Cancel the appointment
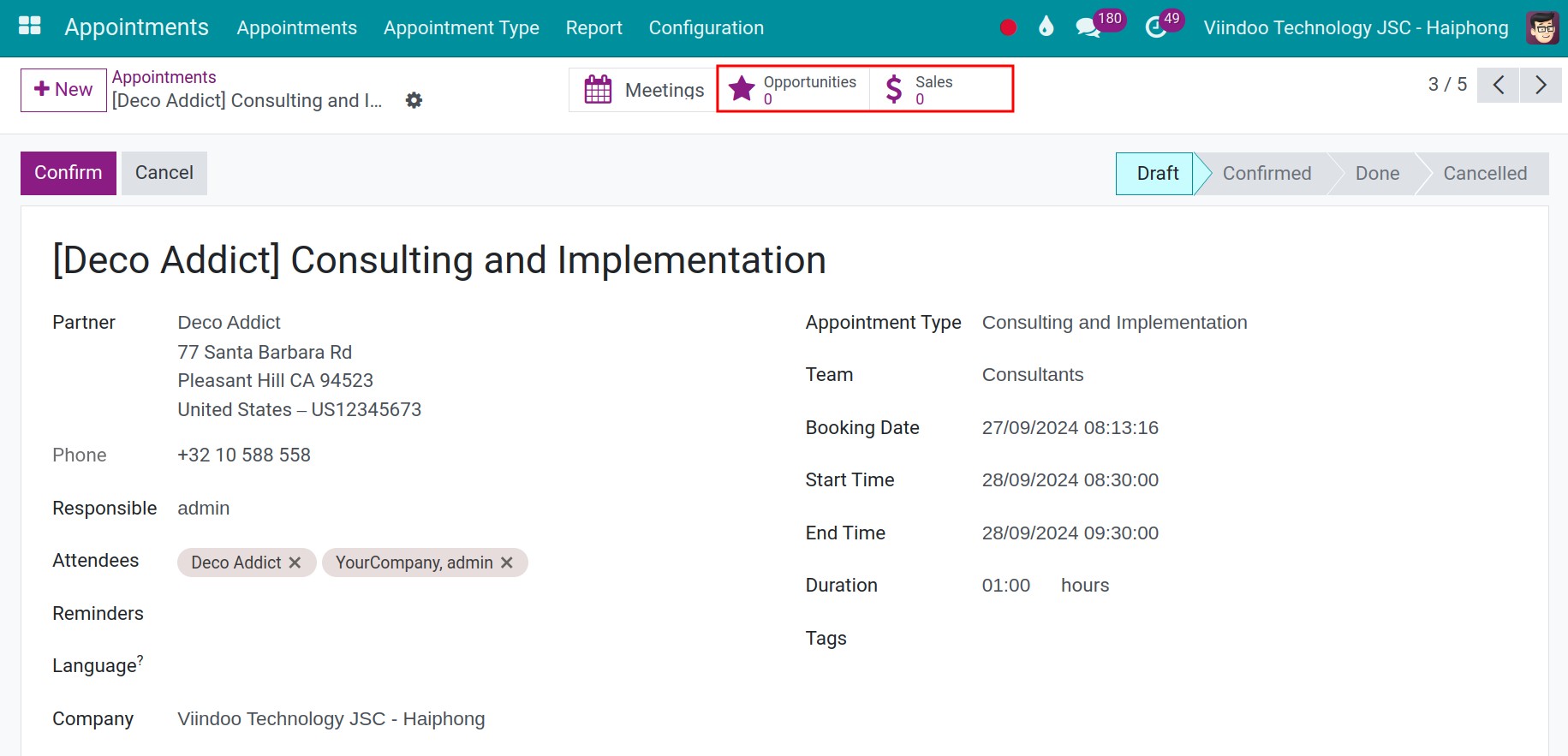 (x=164, y=173)
